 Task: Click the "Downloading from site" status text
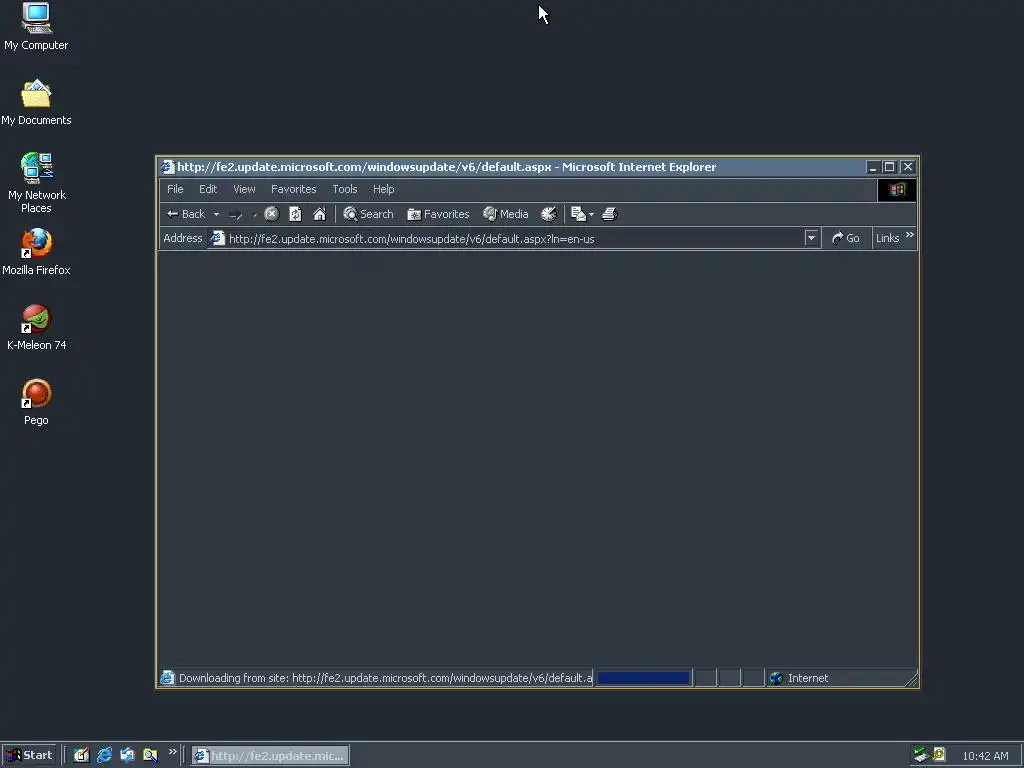pyautogui.click(x=385, y=678)
